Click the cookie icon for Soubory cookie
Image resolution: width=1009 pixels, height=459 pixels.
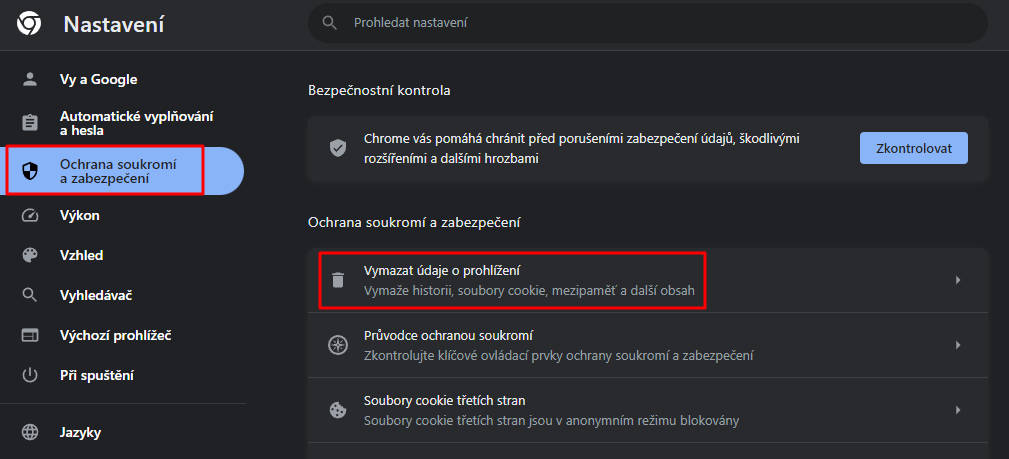tap(338, 410)
